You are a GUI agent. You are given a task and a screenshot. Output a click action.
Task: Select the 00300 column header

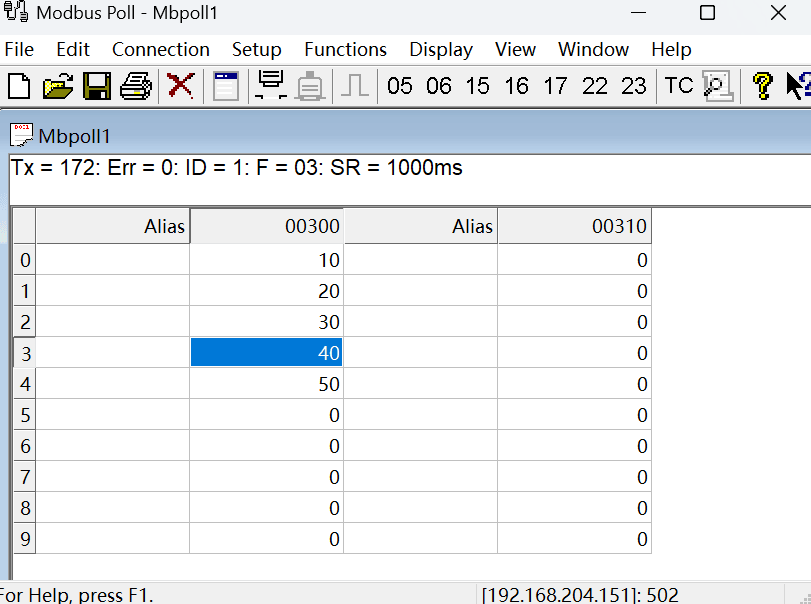pyautogui.click(x=266, y=226)
